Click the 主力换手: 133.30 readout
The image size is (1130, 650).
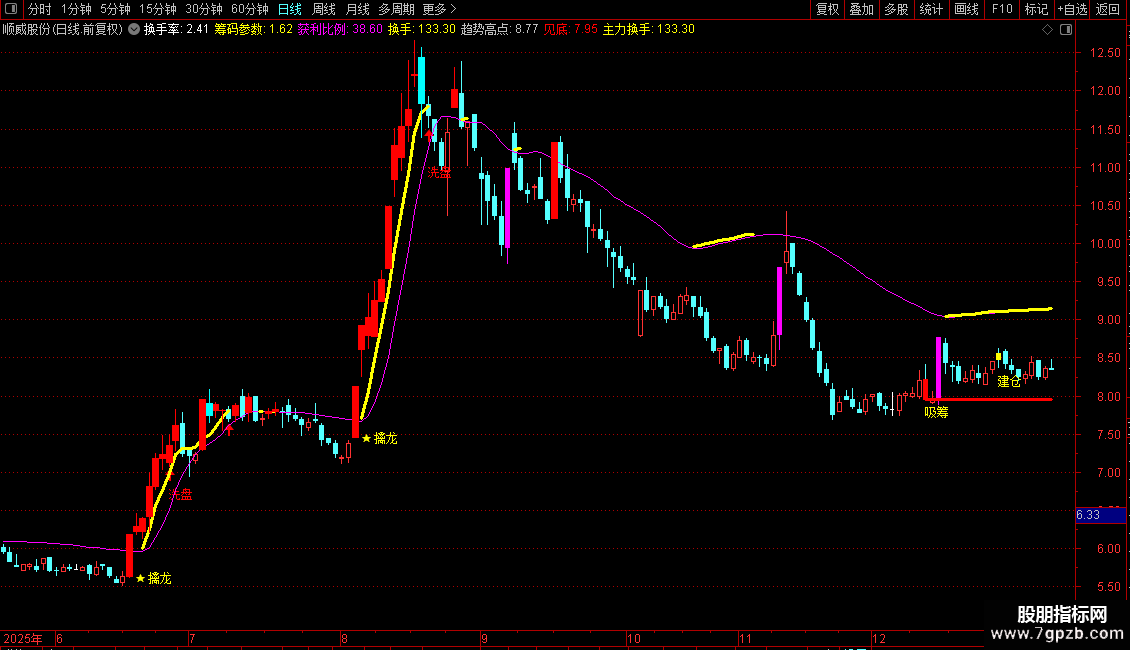[x=649, y=30]
